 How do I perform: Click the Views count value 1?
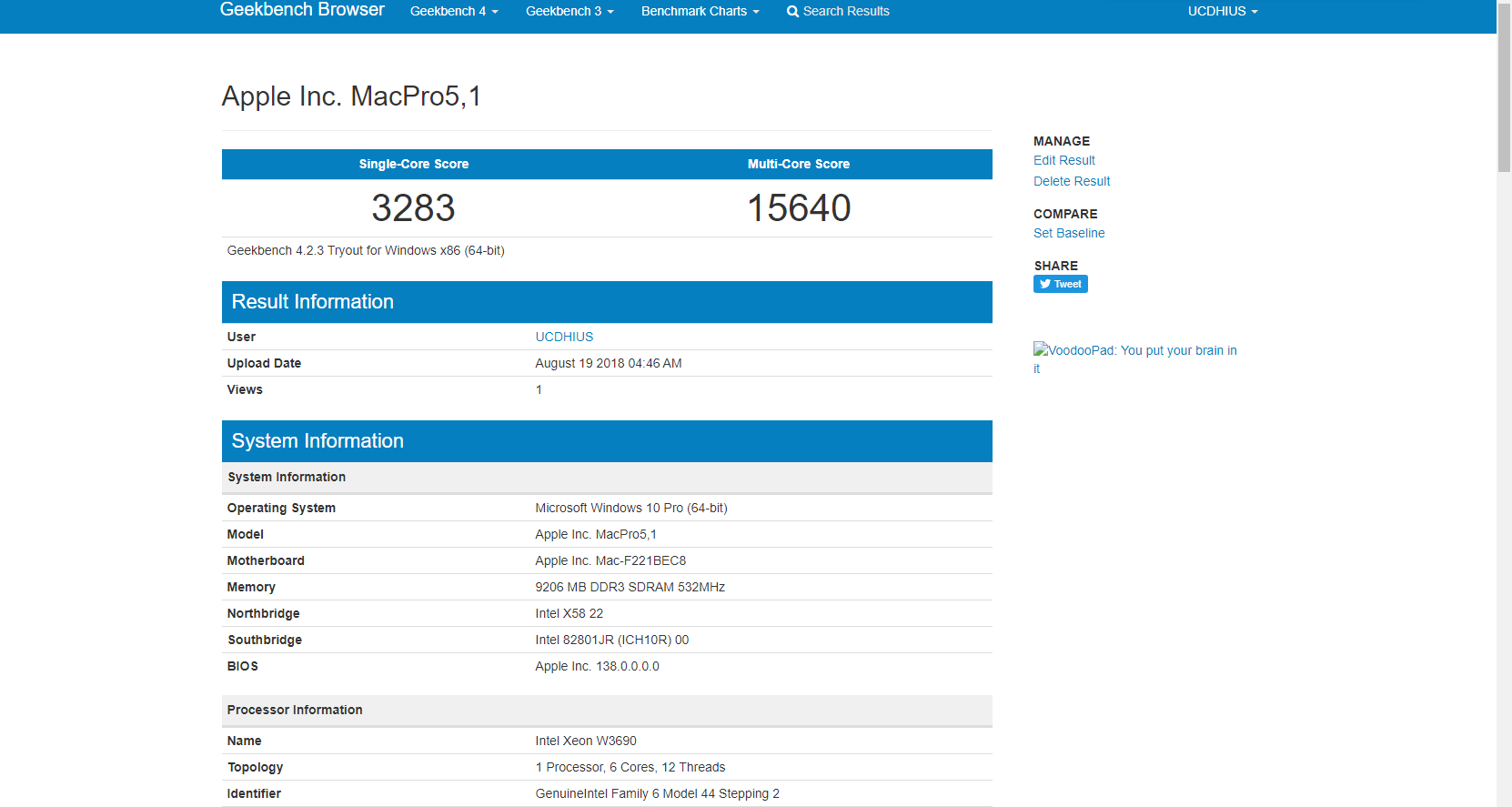tap(539, 389)
